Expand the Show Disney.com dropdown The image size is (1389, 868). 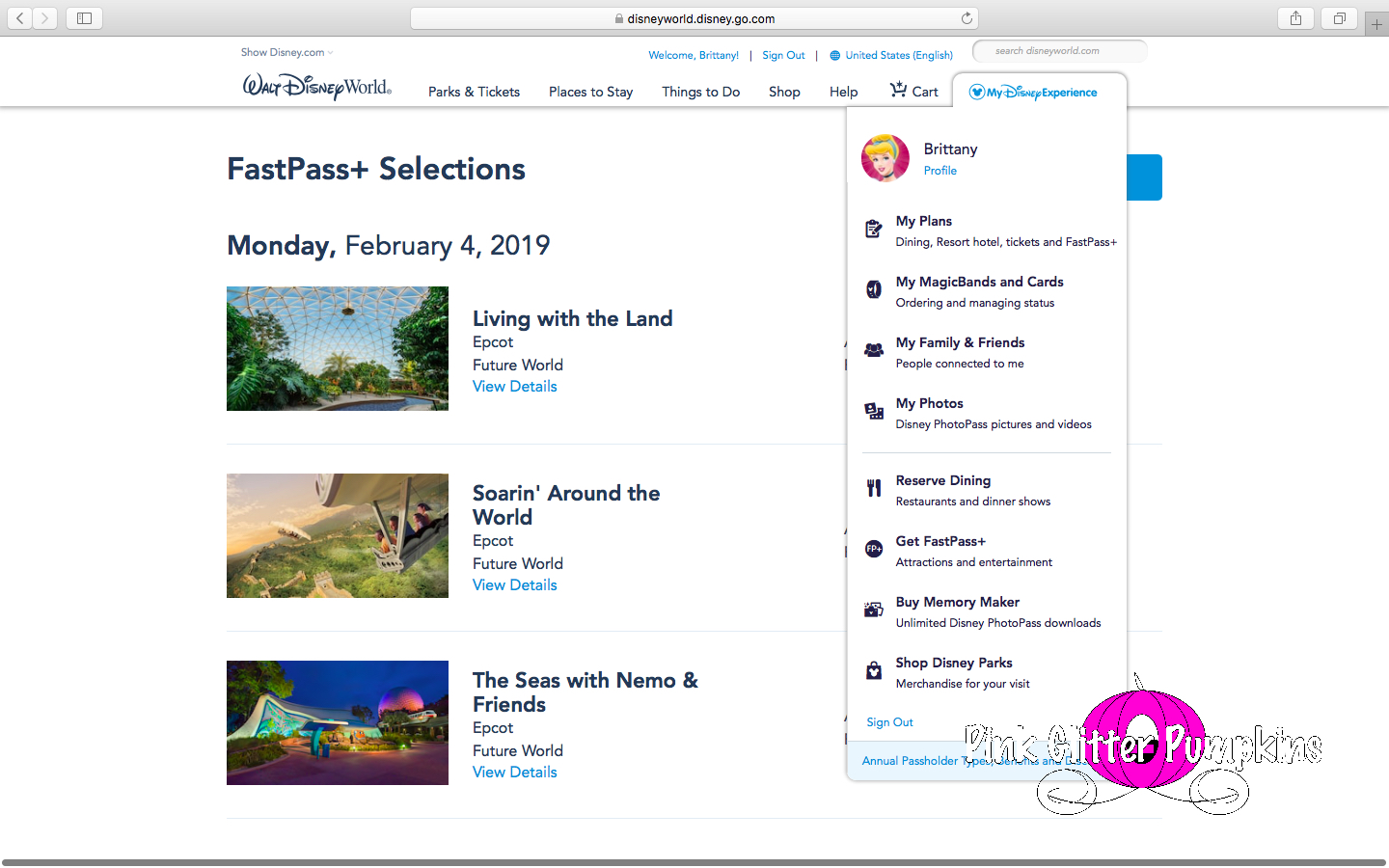click(286, 52)
